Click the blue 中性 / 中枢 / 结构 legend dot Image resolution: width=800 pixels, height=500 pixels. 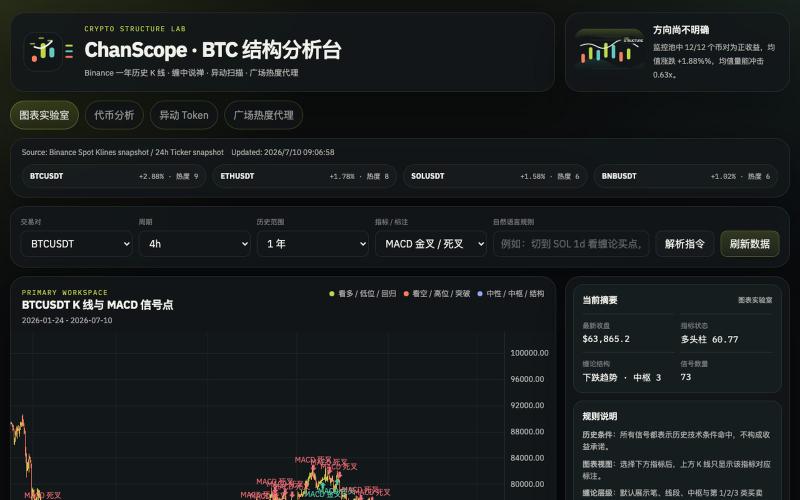pos(480,294)
